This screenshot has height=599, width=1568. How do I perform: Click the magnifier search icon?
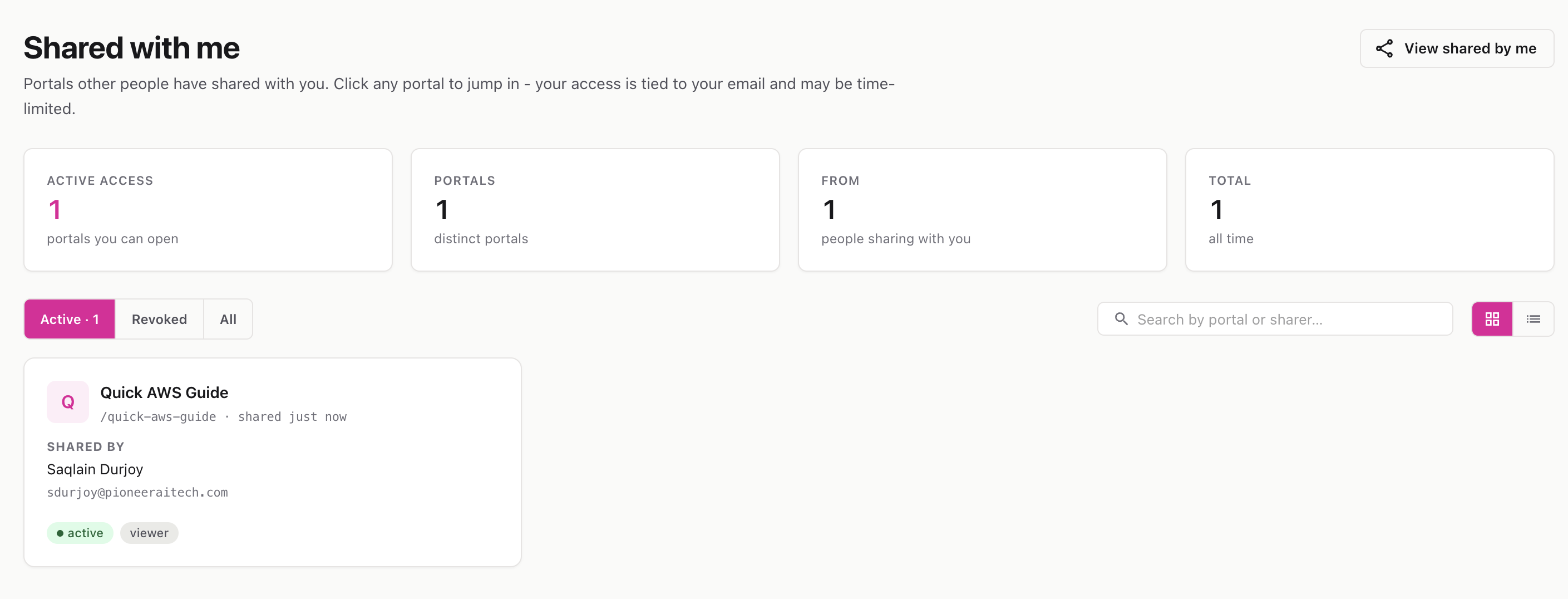[x=1121, y=319]
